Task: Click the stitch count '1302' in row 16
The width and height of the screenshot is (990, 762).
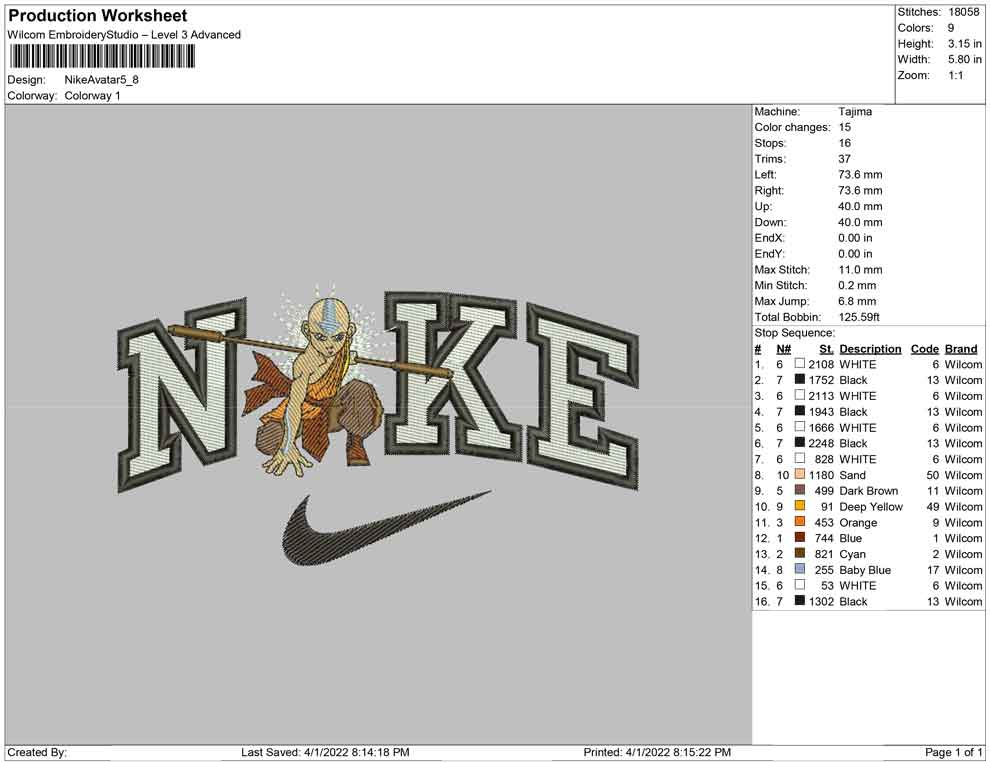Action: click(821, 601)
